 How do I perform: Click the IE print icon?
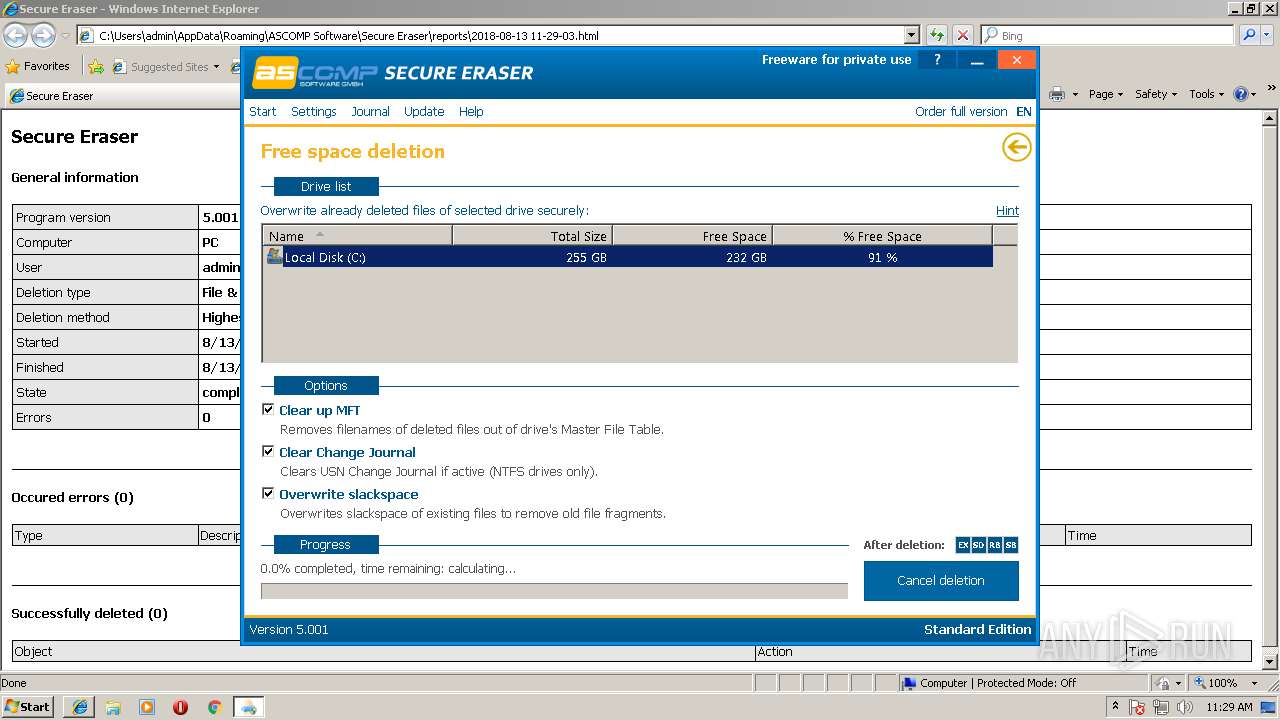click(x=1057, y=94)
